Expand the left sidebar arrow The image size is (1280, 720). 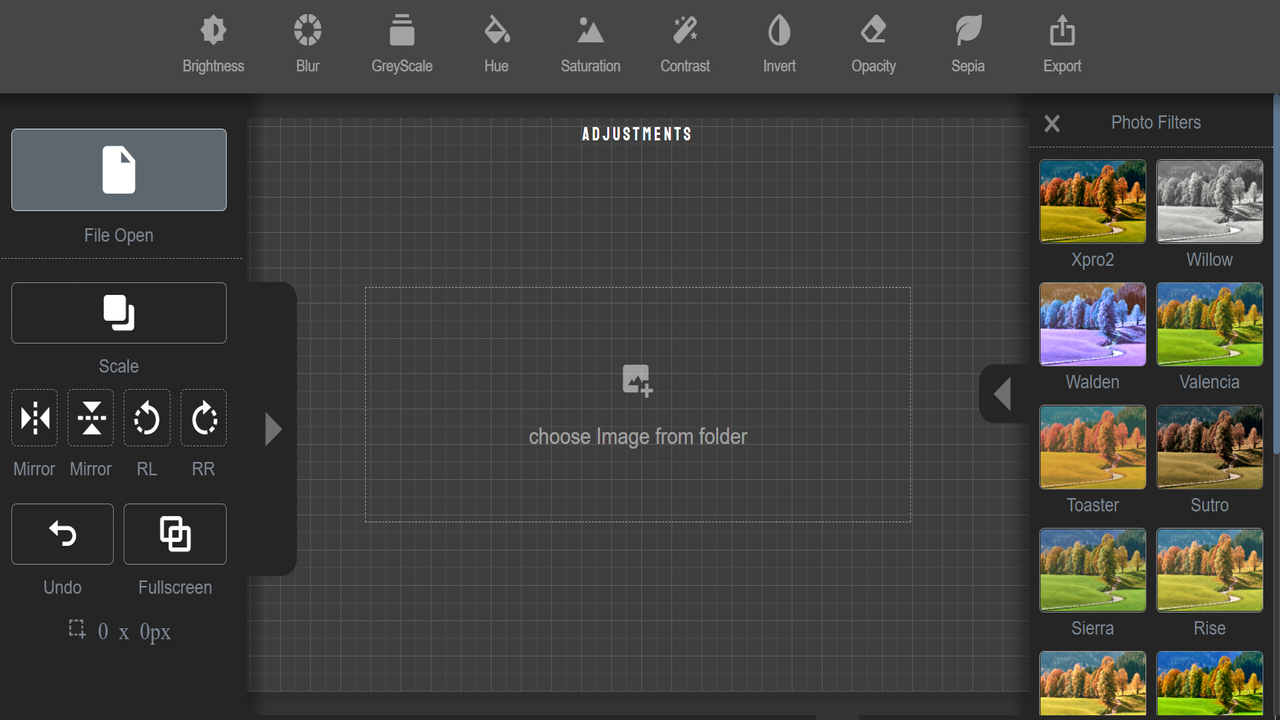[x=272, y=429]
